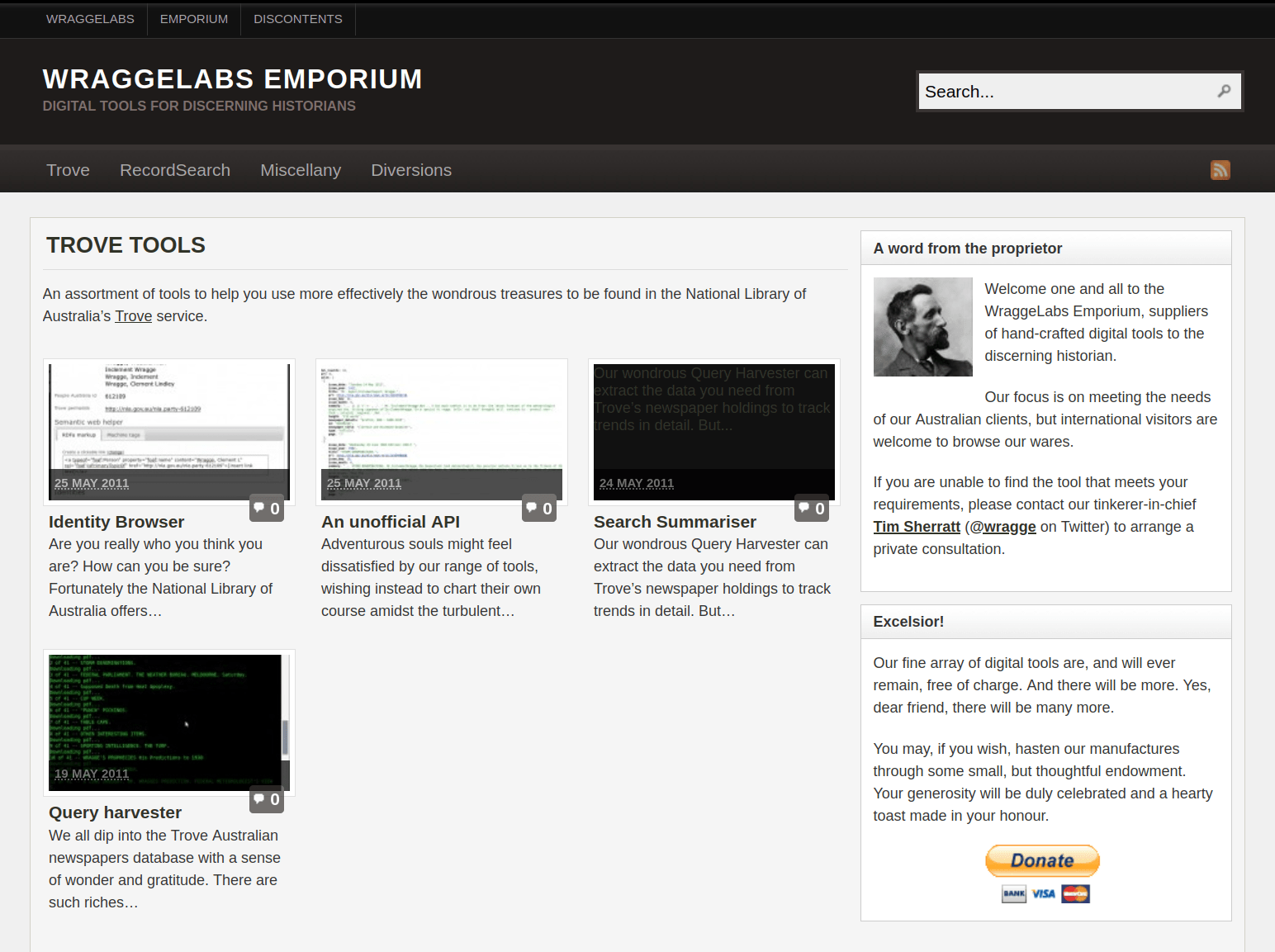The height and width of the screenshot is (952, 1275).
Task: Open the WraggeLabs Emporium site title
Action: tap(232, 79)
